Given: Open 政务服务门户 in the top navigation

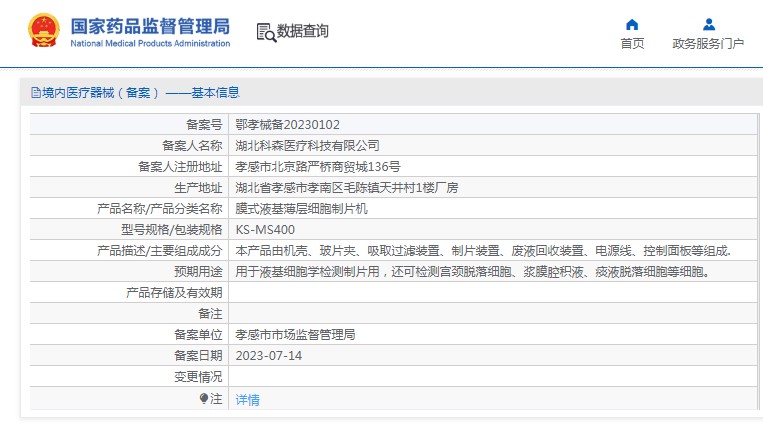Looking at the screenshot, I should point(708,44).
